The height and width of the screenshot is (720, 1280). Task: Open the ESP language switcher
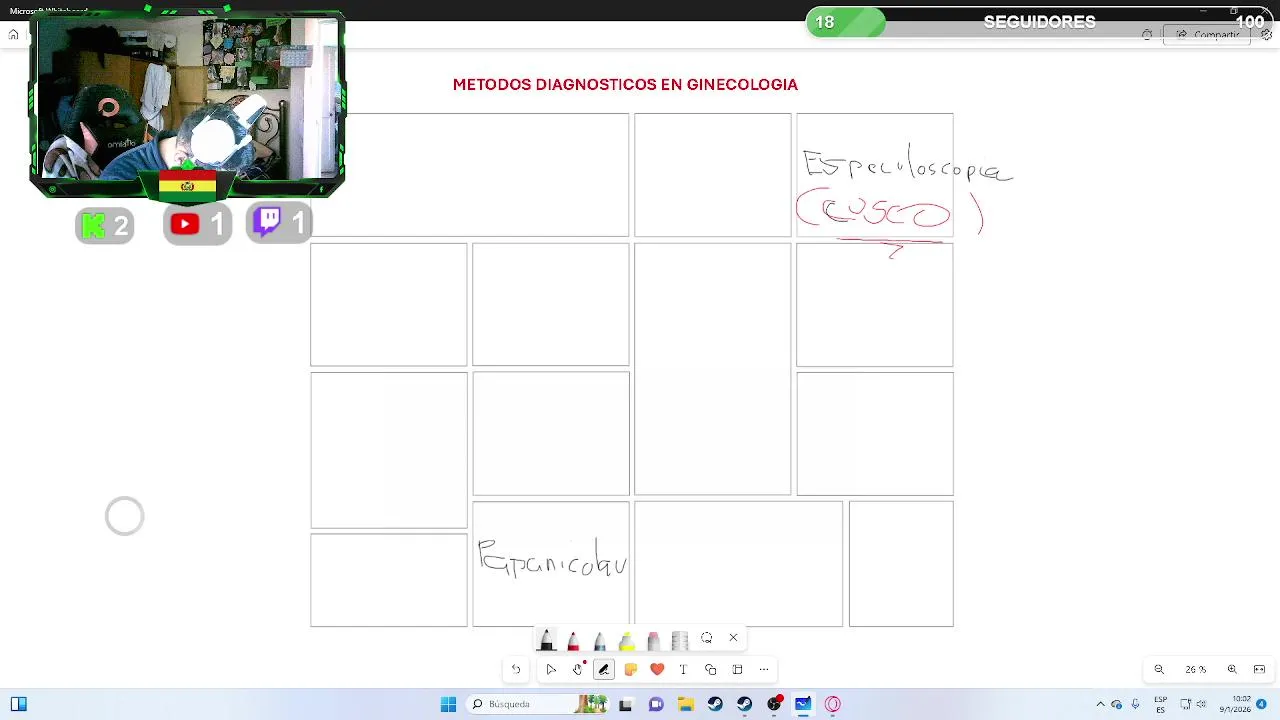(x=1161, y=704)
